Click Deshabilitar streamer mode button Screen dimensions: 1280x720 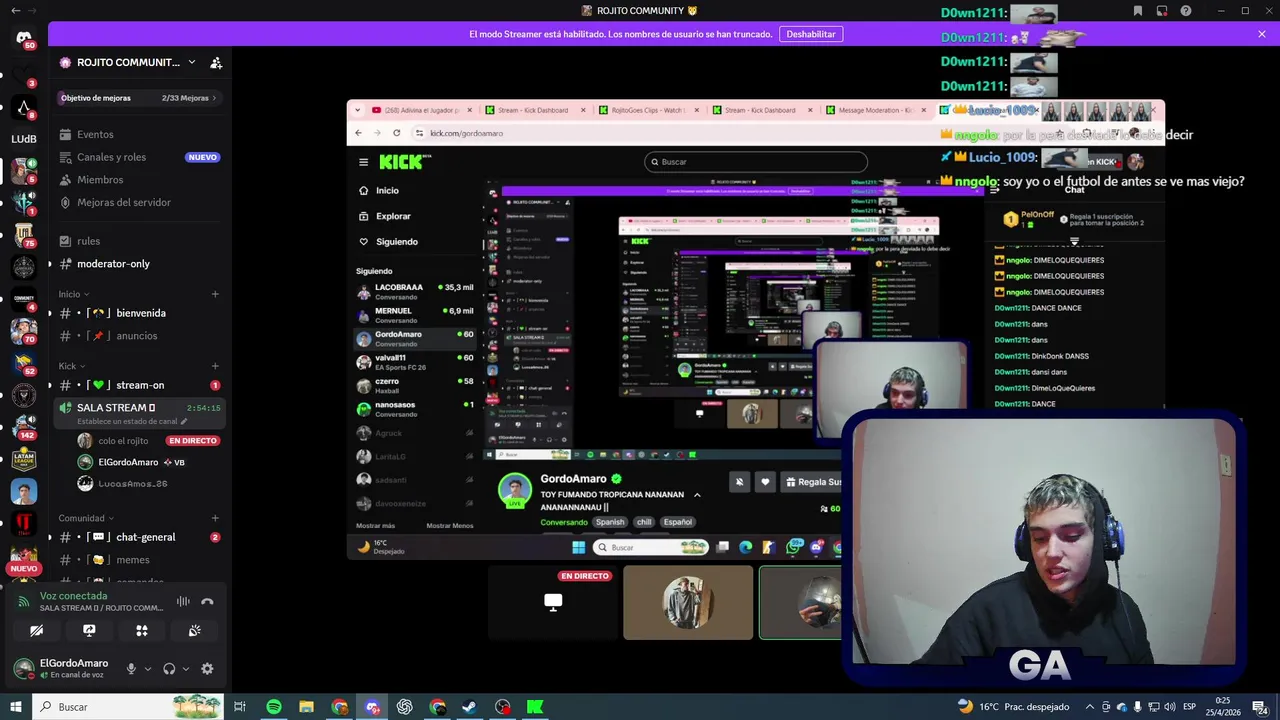(x=811, y=34)
